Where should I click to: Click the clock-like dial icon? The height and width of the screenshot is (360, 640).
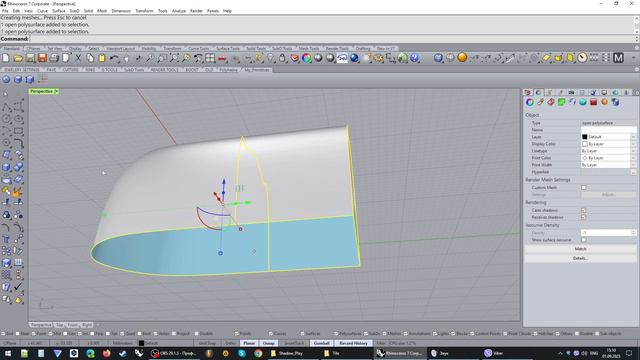point(582,58)
